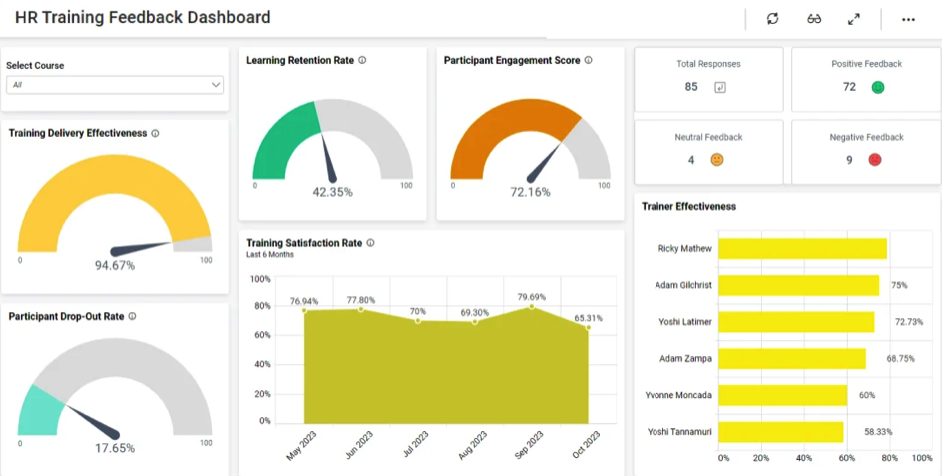Open the glasses view mode icon
The width and height of the screenshot is (942, 476).
tap(814, 19)
